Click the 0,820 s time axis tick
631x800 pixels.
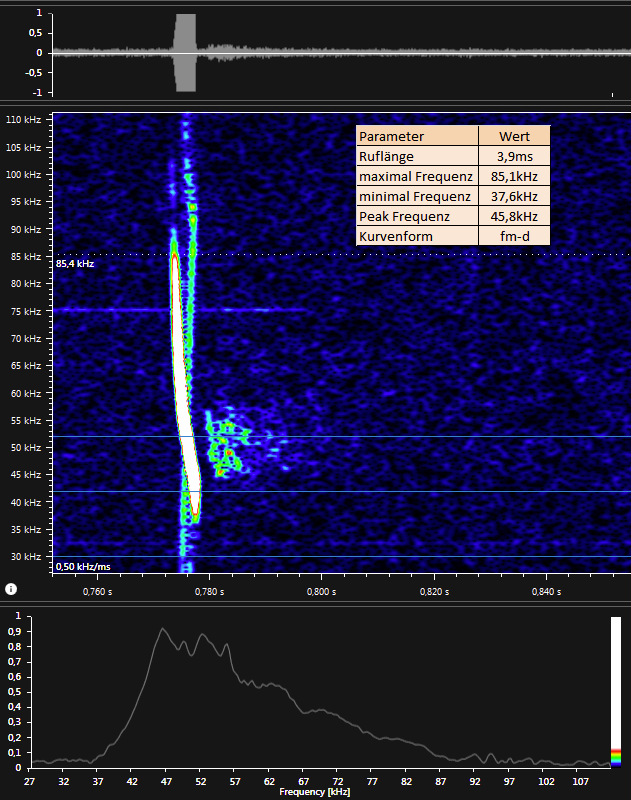click(434, 592)
